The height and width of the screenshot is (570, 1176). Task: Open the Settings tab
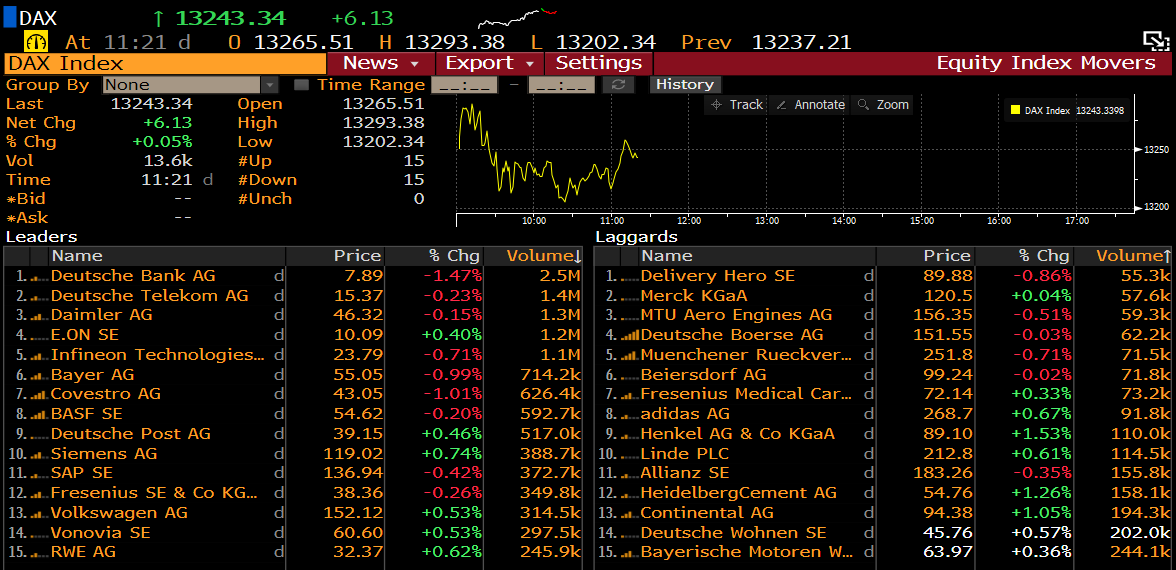(x=598, y=63)
